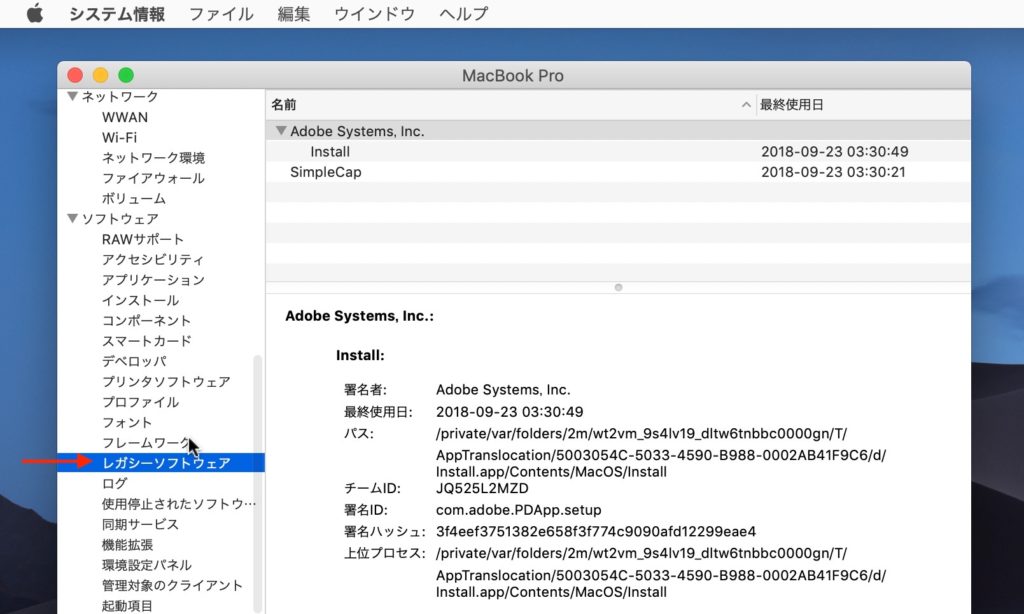The width and height of the screenshot is (1024, 614).
Task: Open the ファイル menu
Action: (x=220, y=13)
